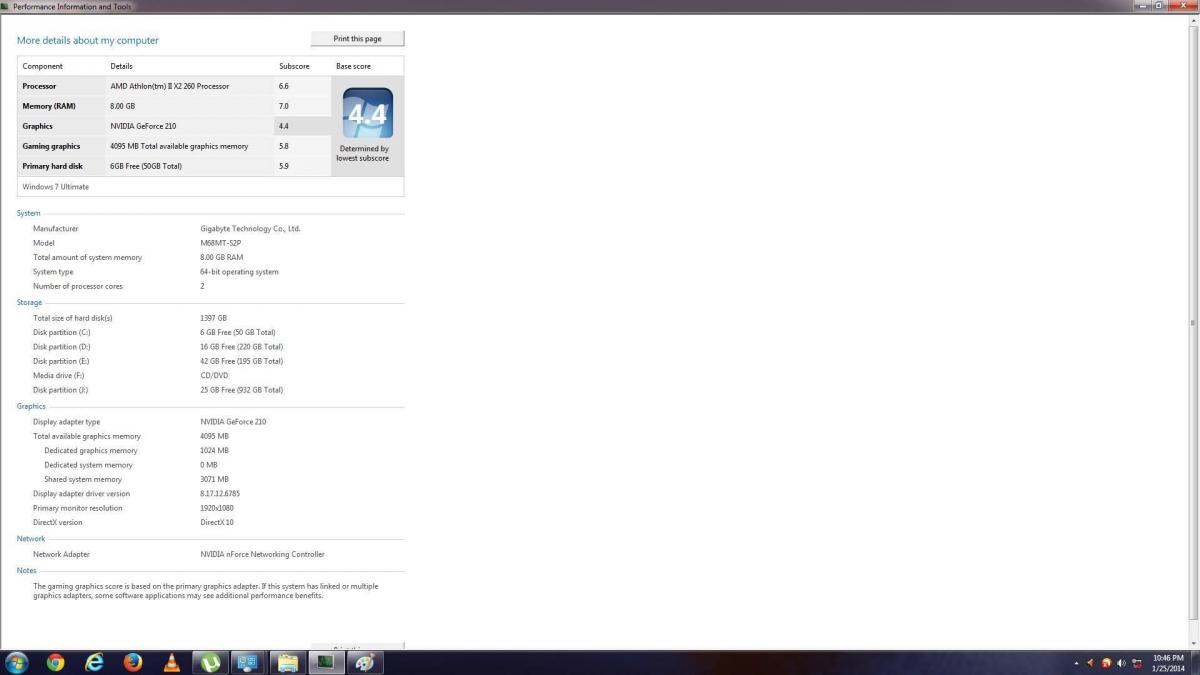Click the Show desktop strip by the clock
1200x675 pixels.
pyautogui.click(x=1194, y=663)
